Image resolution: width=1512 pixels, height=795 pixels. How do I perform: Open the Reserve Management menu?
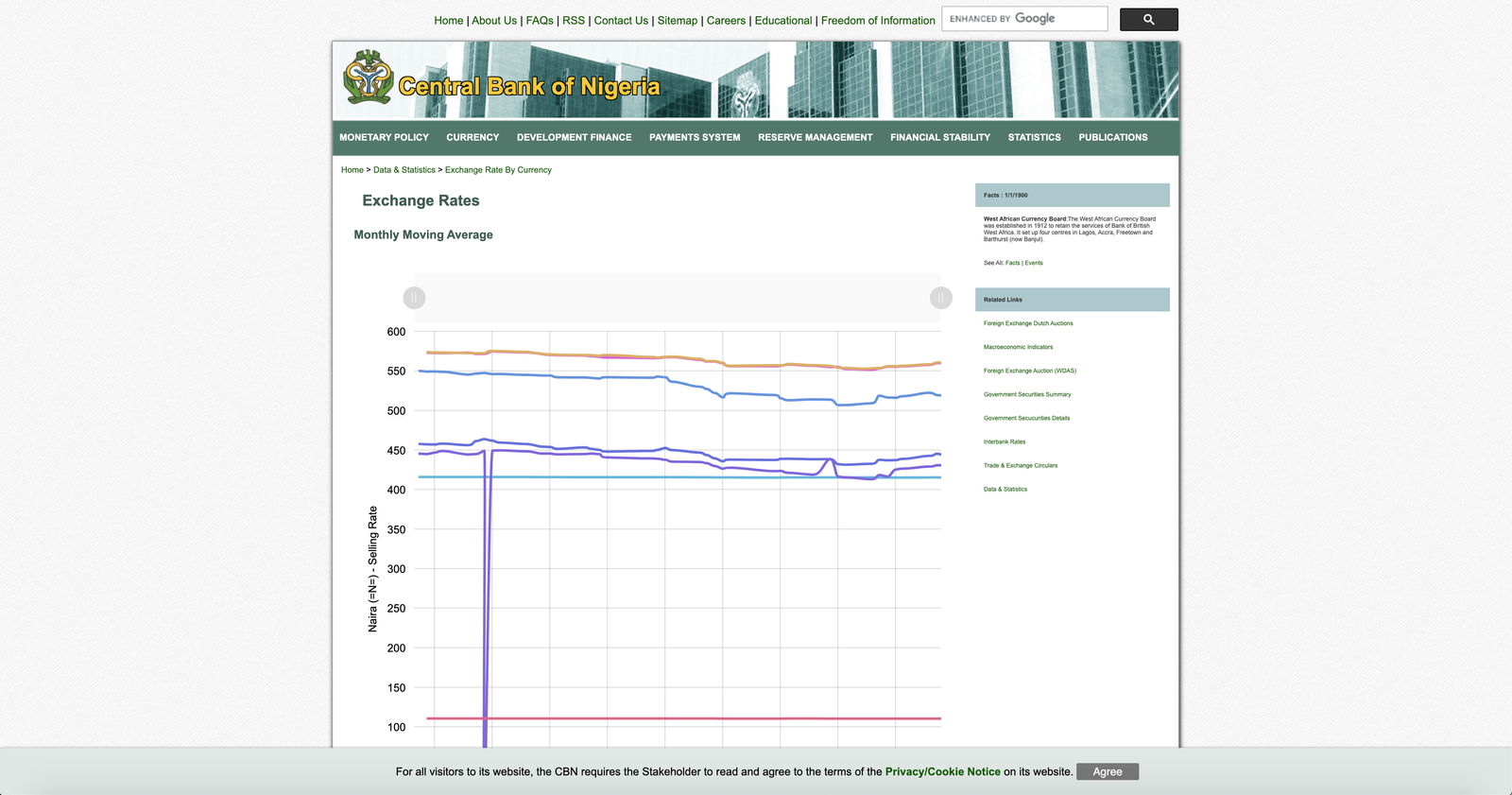[x=815, y=137]
